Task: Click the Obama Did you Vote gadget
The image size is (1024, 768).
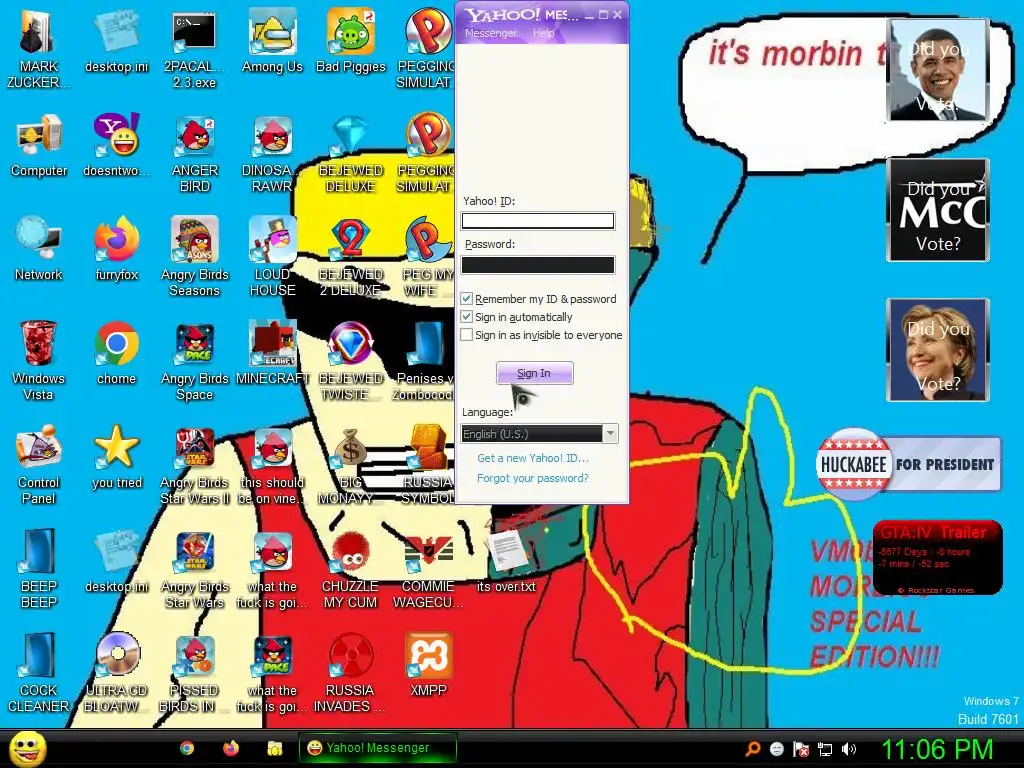Action: [x=938, y=70]
